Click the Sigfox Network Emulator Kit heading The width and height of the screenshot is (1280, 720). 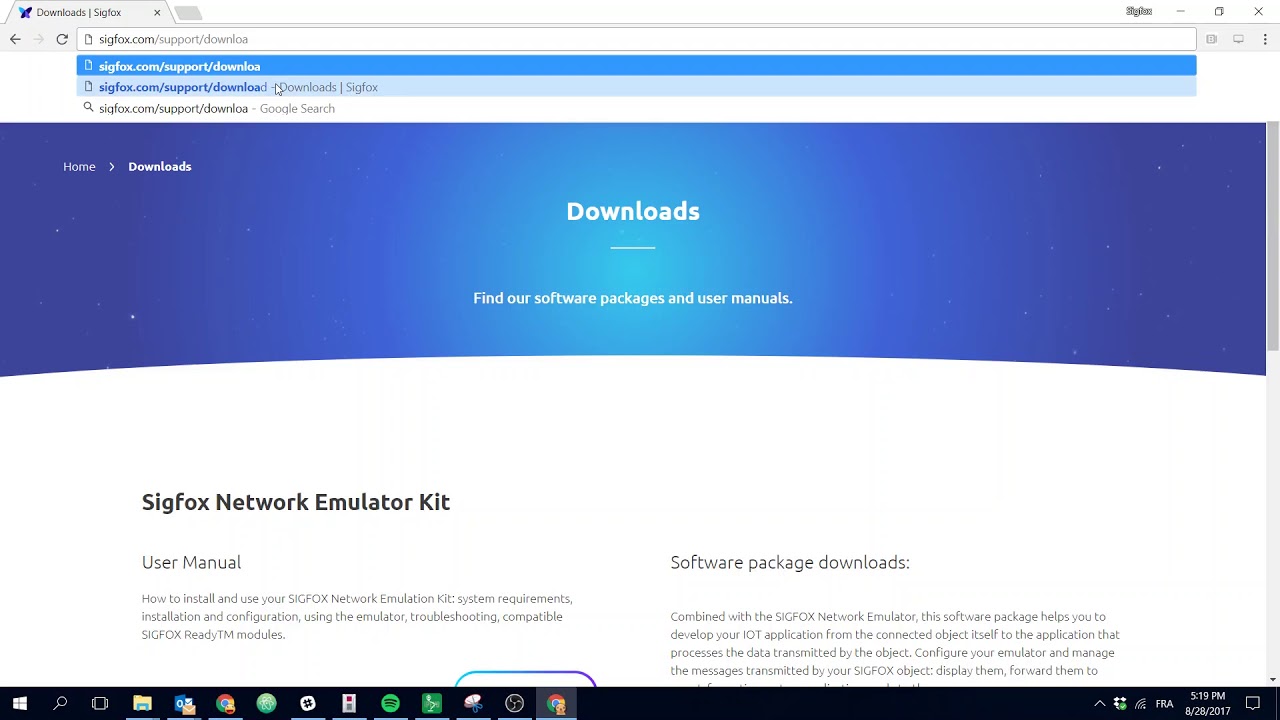pyautogui.click(x=296, y=502)
